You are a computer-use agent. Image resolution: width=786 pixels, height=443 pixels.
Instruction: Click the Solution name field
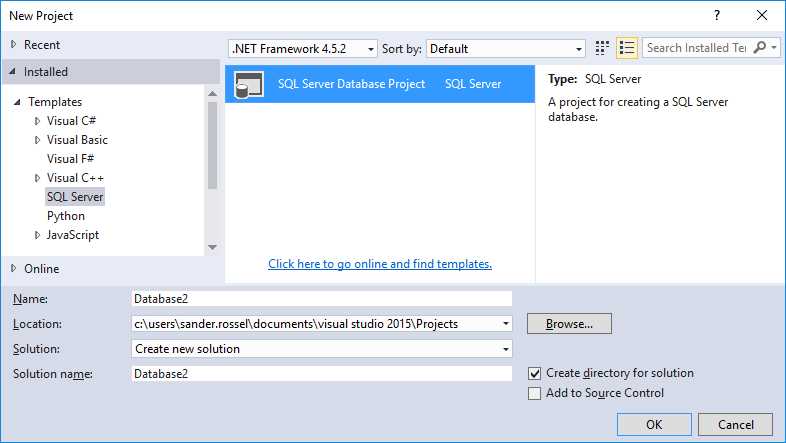pos(322,374)
